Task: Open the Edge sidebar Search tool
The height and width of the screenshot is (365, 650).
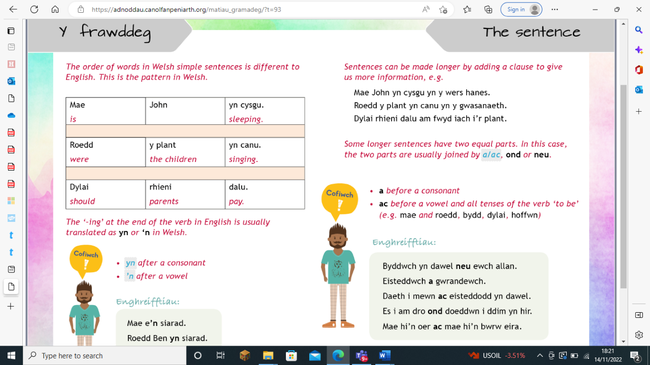Action: click(x=639, y=30)
